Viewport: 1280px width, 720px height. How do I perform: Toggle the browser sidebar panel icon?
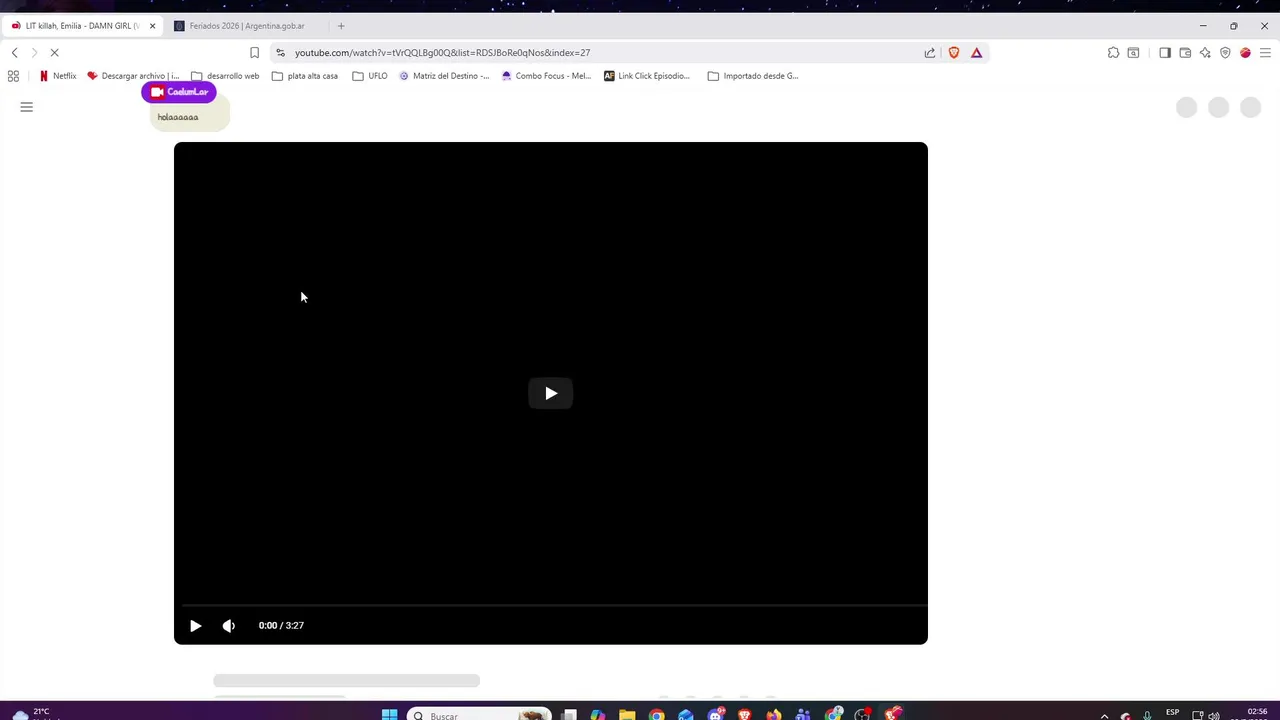point(1165,53)
